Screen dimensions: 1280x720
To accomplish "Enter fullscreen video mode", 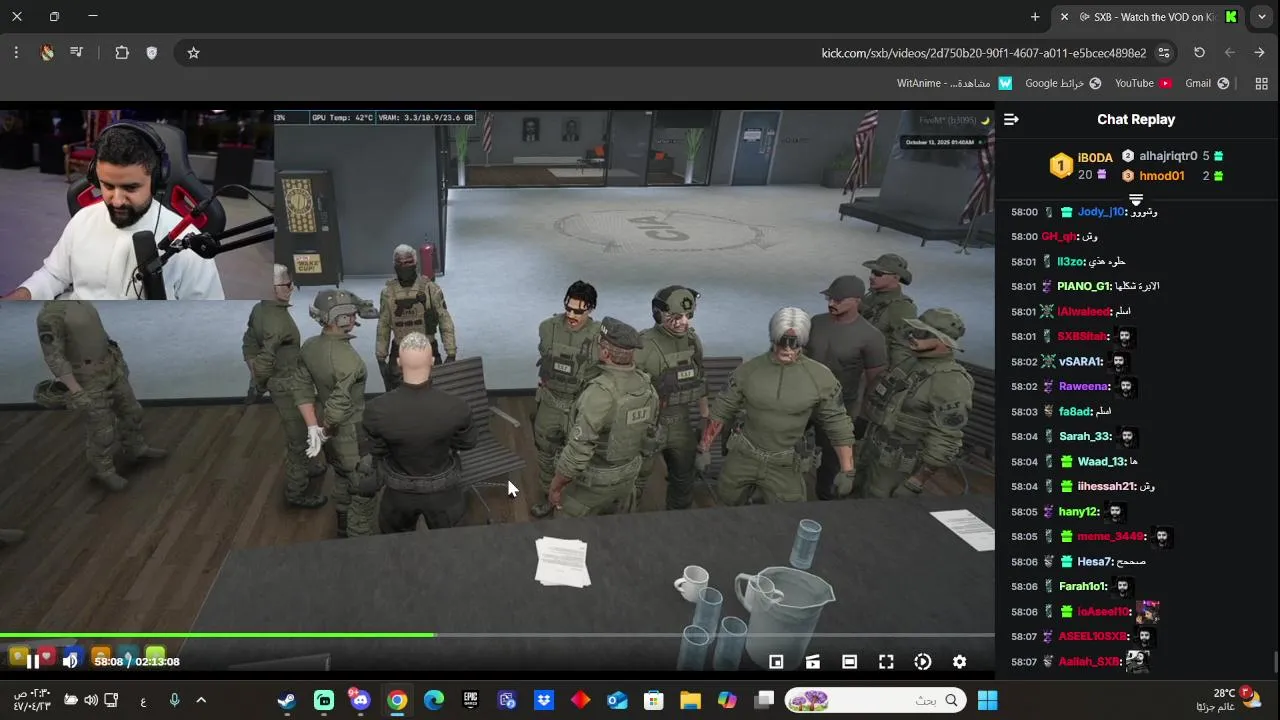I will point(886,661).
